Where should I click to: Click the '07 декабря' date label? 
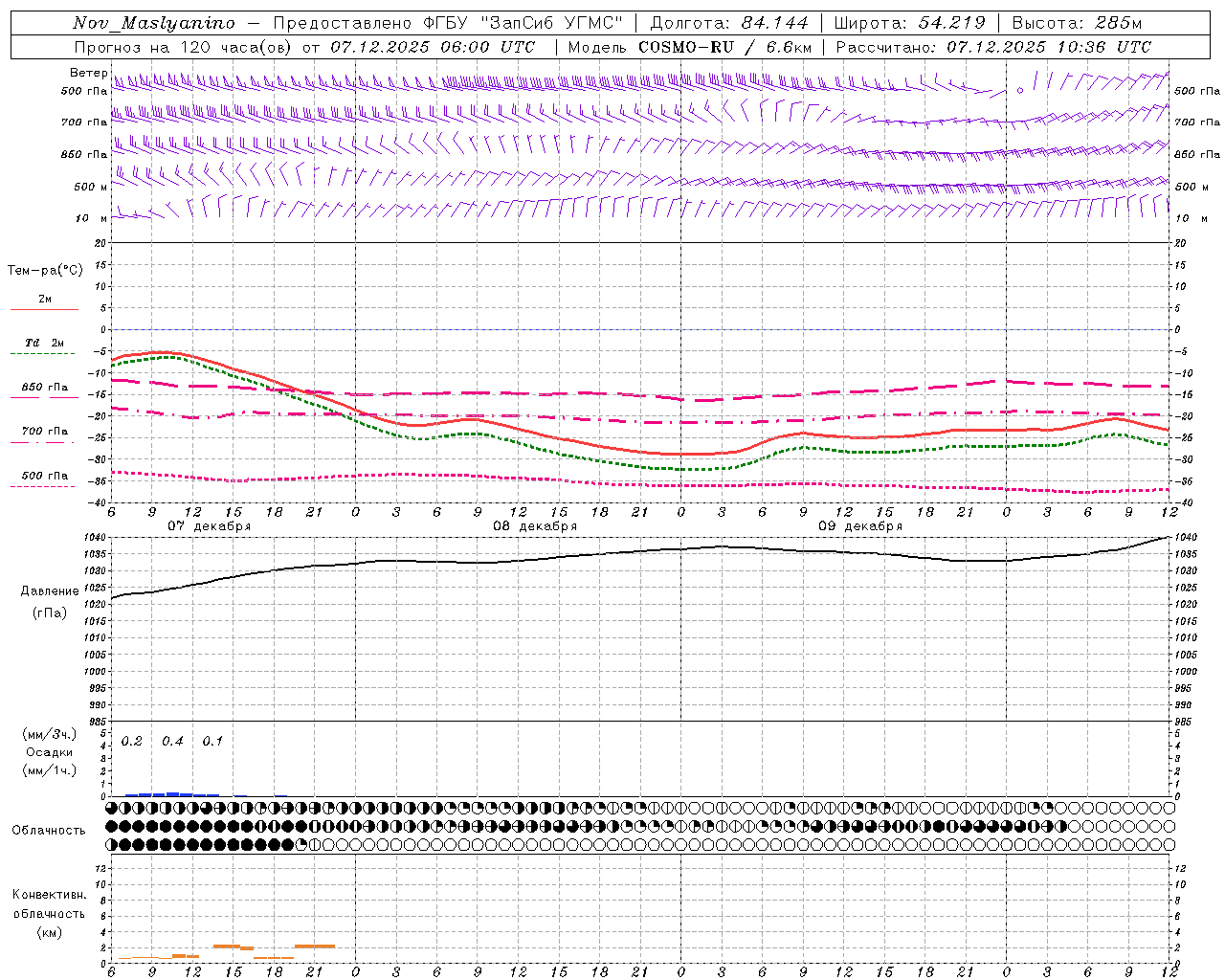209,526
